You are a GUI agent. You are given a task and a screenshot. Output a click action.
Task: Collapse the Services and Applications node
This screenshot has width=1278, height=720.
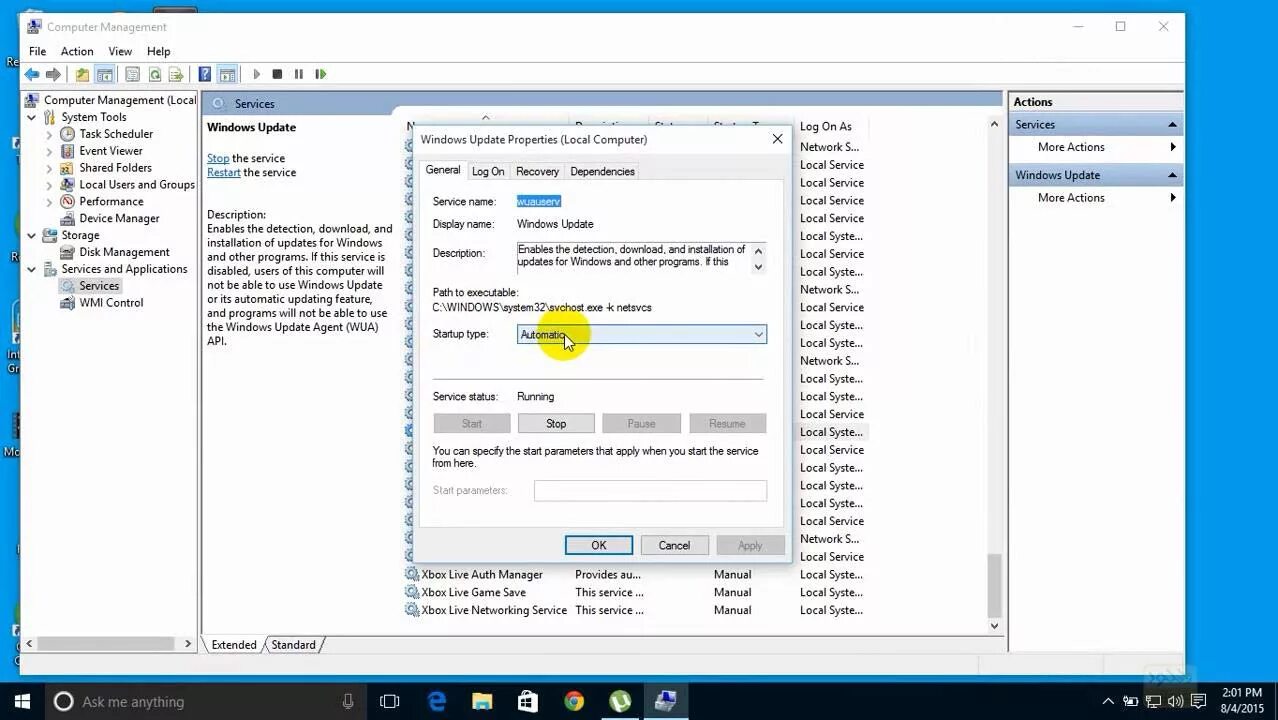coord(32,269)
